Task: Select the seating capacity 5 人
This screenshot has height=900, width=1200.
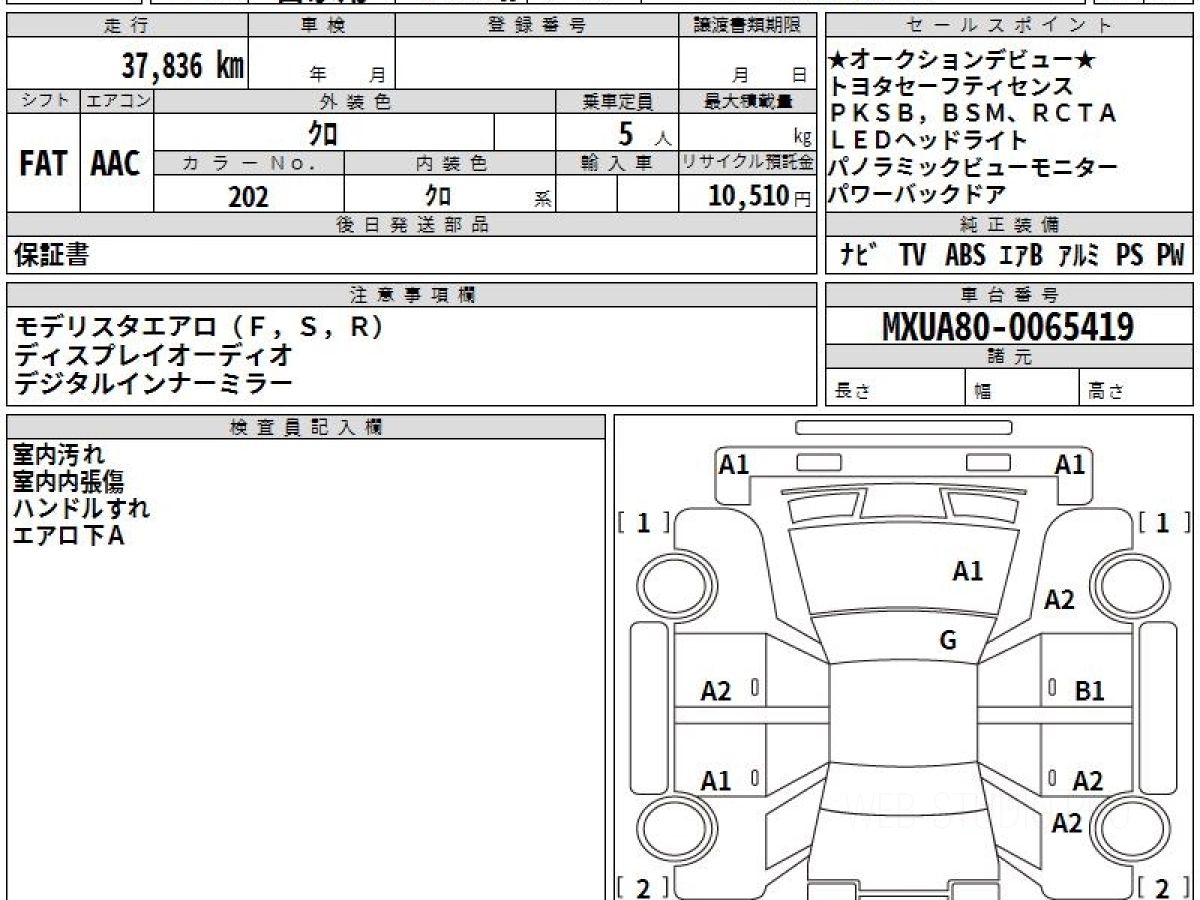Action: (x=644, y=133)
